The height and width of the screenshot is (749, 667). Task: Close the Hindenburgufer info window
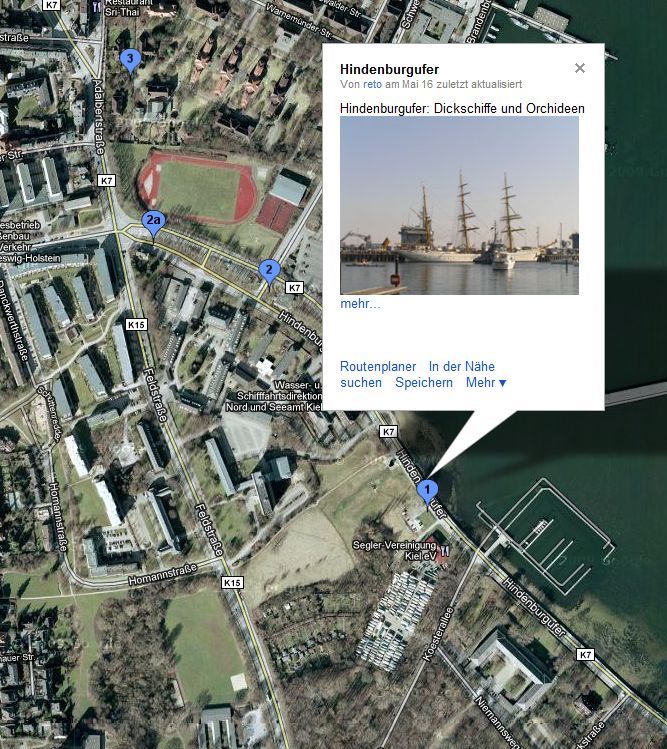(580, 68)
